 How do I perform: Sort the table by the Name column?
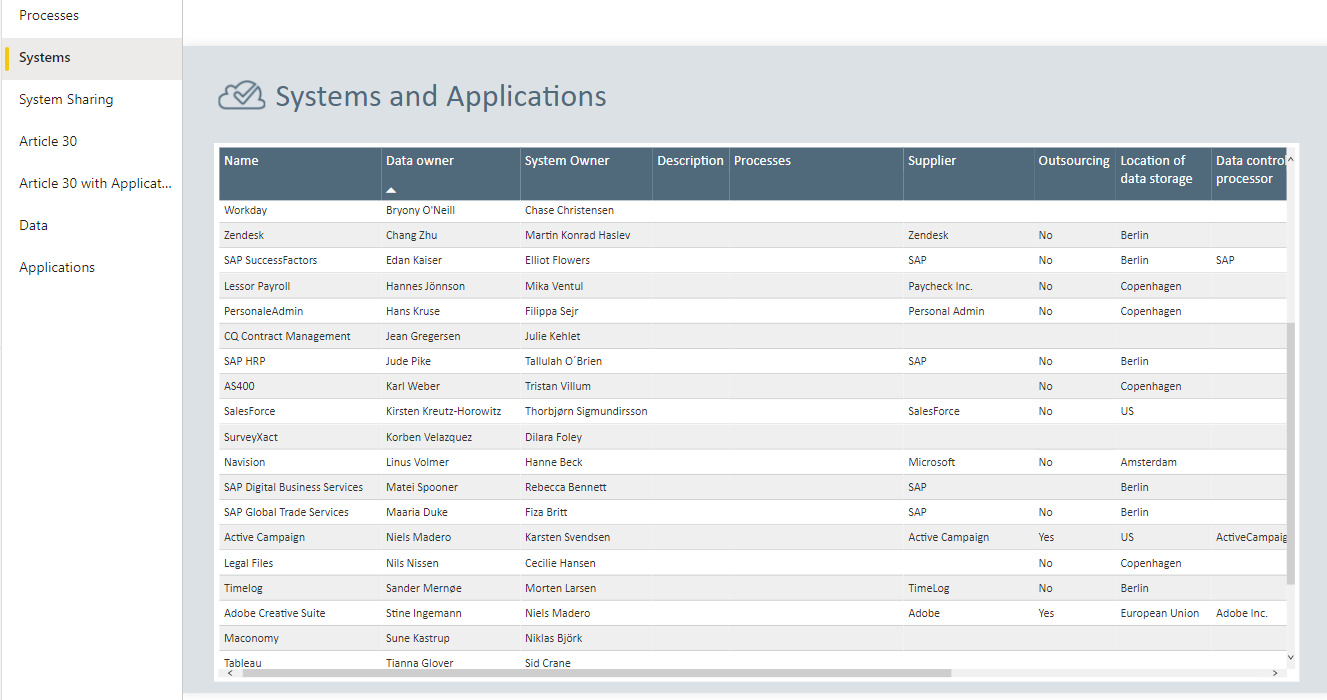[x=241, y=161]
